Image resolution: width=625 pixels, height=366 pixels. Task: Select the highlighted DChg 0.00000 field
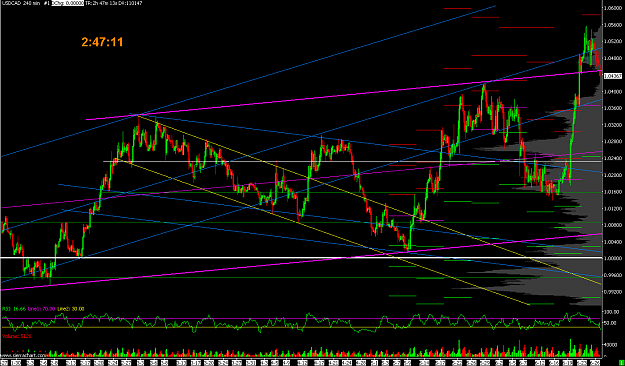(68, 3)
